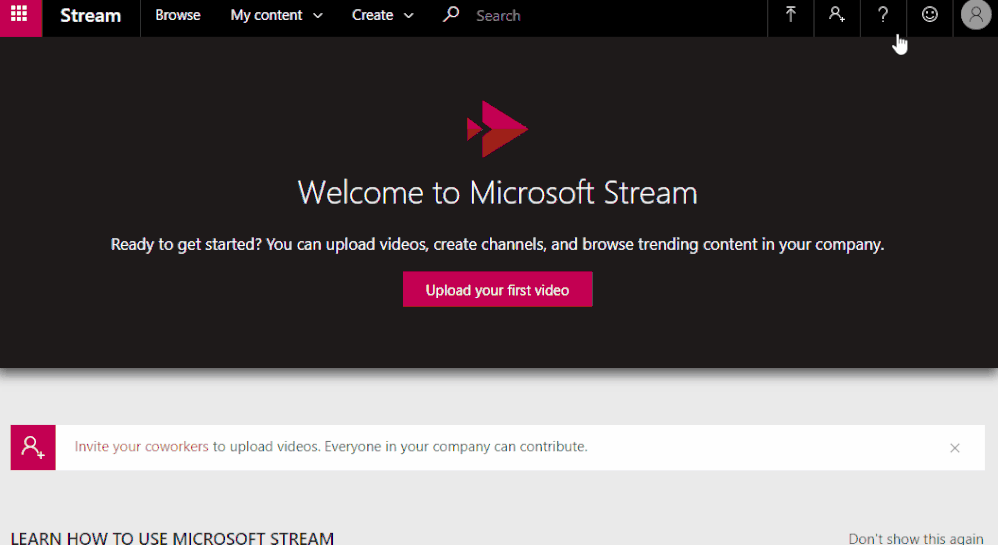This screenshot has height=545, width=998.
Task: Expand the My content dropdown
Action: 276,15
